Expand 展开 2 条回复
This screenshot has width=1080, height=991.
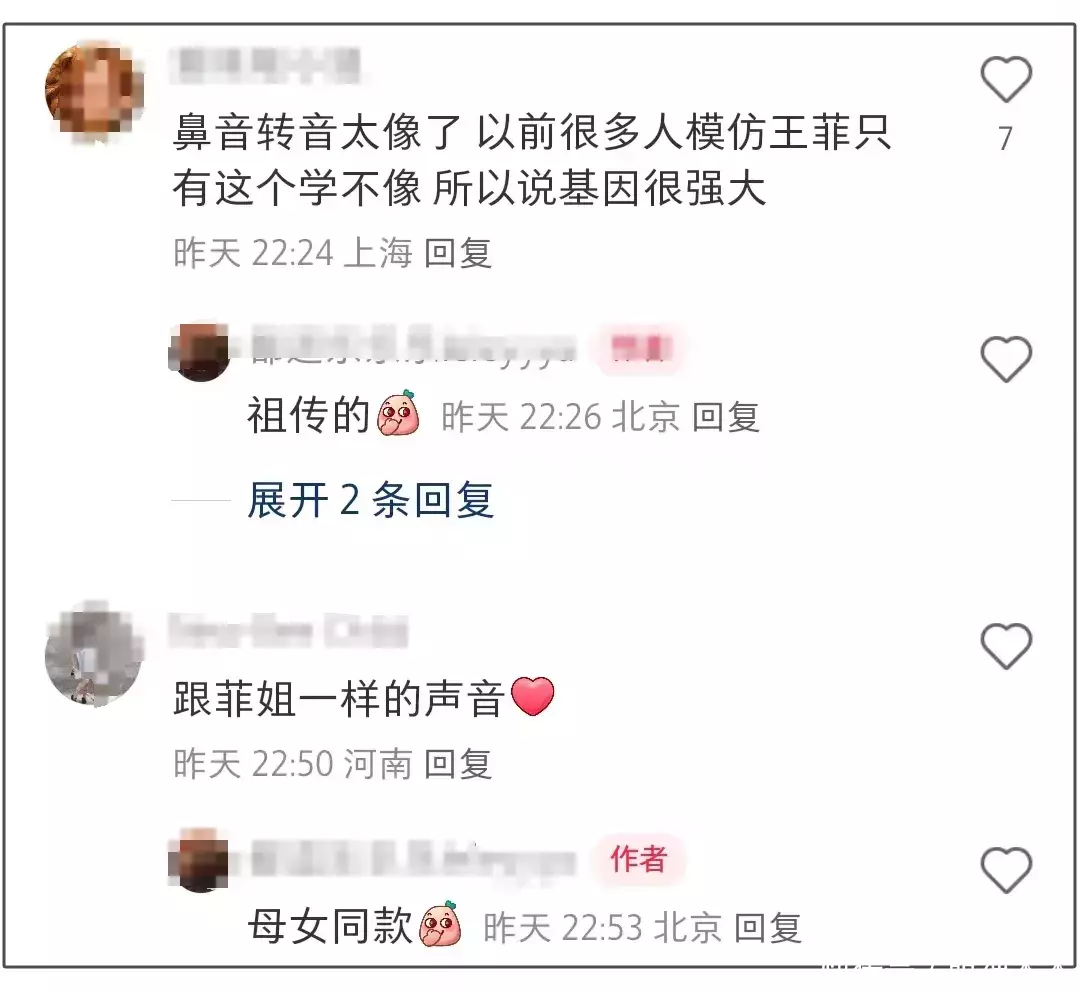click(371, 500)
